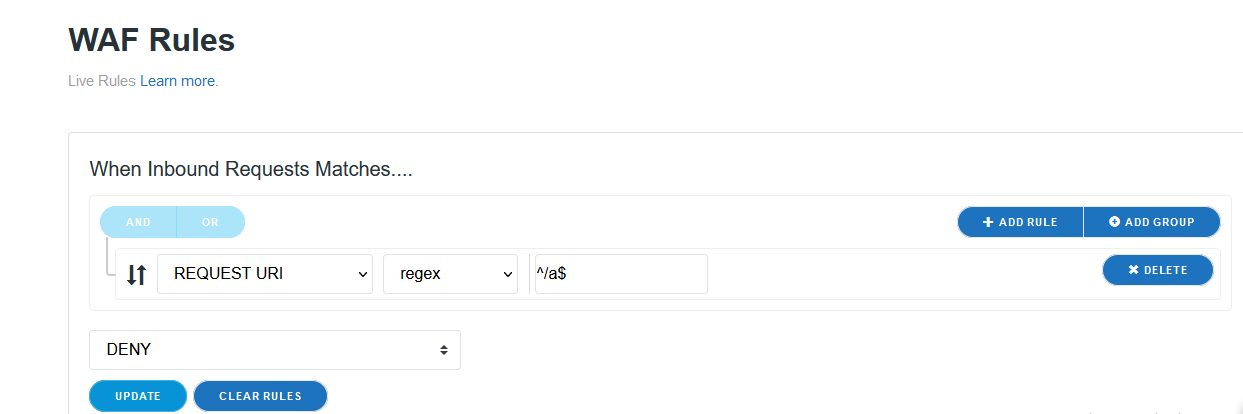Delete the REQUEST URI rule
The width and height of the screenshot is (1243, 414).
pyautogui.click(x=1157, y=270)
